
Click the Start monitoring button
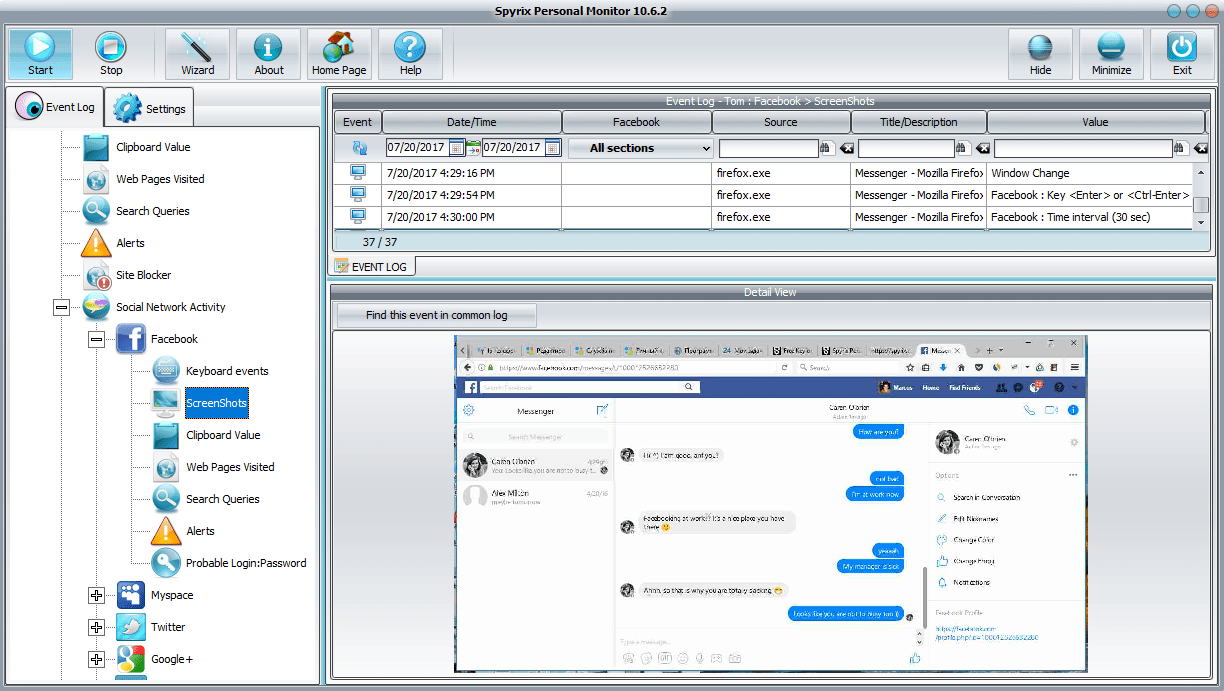pyautogui.click(x=41, y=54)
